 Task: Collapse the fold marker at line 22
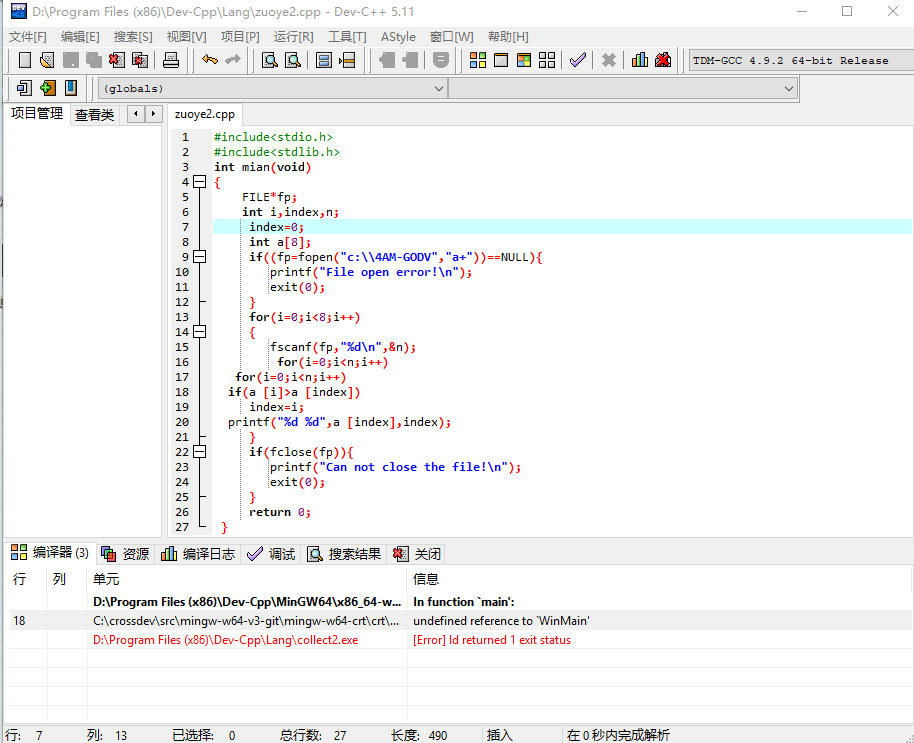[x=199, y=452]
